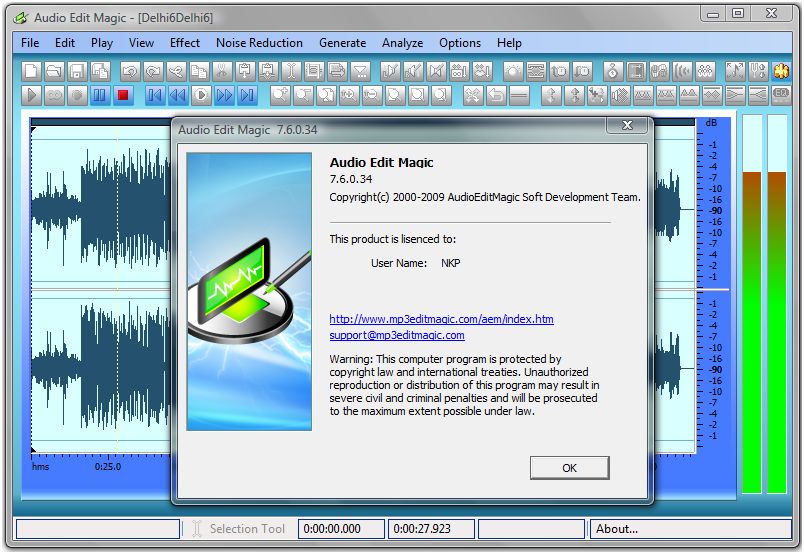Click the upper channel waveform

point(102,208)
